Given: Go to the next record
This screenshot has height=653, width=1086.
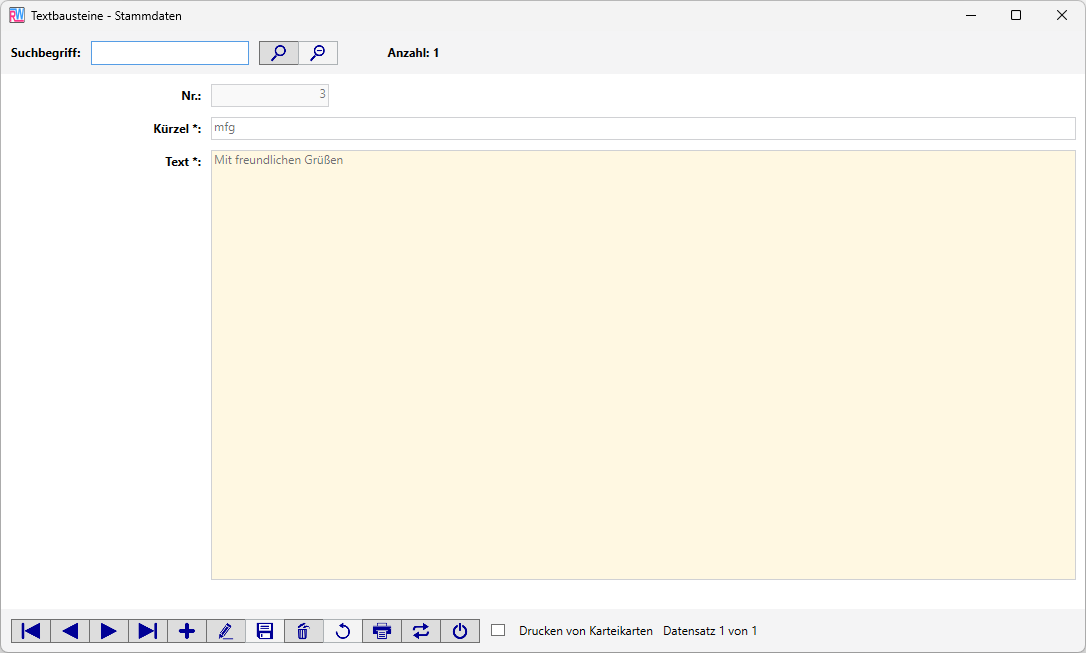Looking at the screenshot, I should (109, 631).
